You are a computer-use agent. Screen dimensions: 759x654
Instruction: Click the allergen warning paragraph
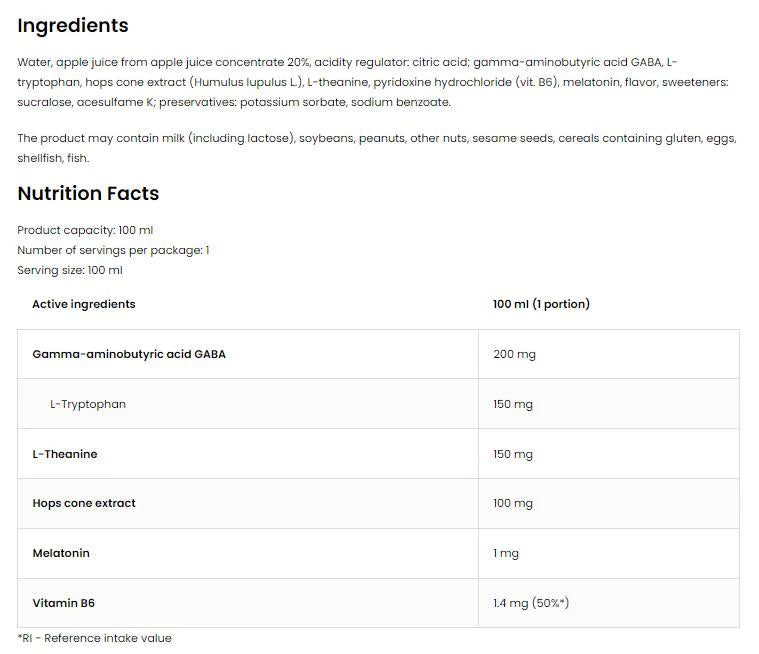click(x=376, y=148)
